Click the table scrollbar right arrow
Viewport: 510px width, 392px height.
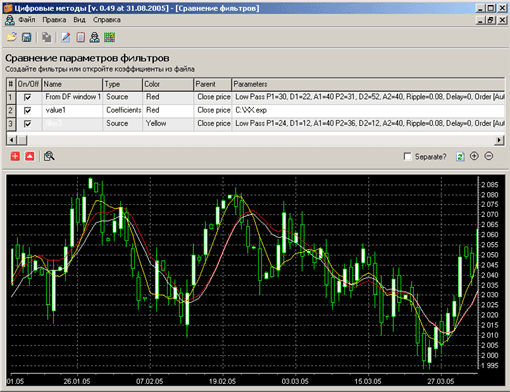[499, 140]
